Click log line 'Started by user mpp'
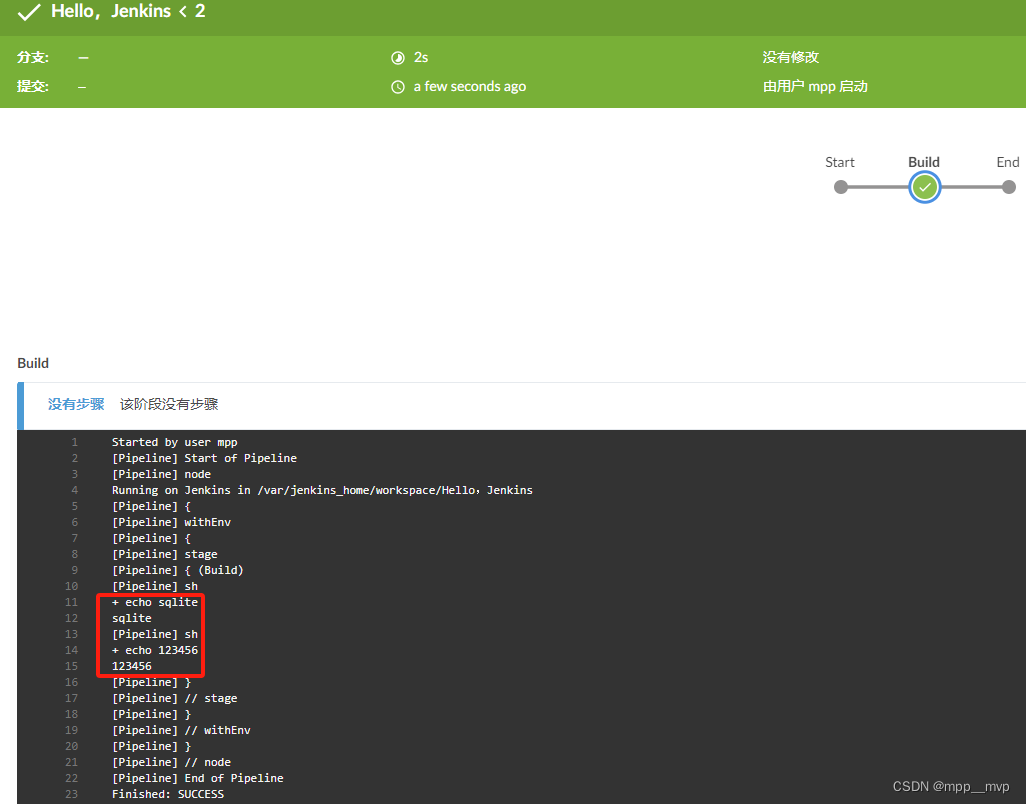The height and width of the screenshot is (804, 1026). tap(175, 442)
